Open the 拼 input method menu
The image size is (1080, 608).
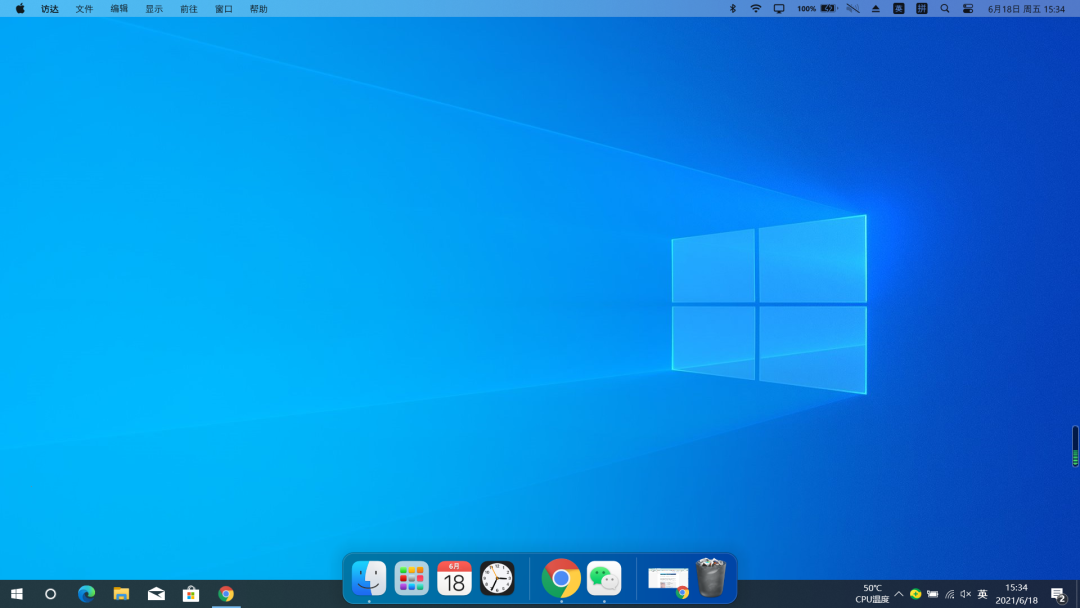tap(922, 9)
